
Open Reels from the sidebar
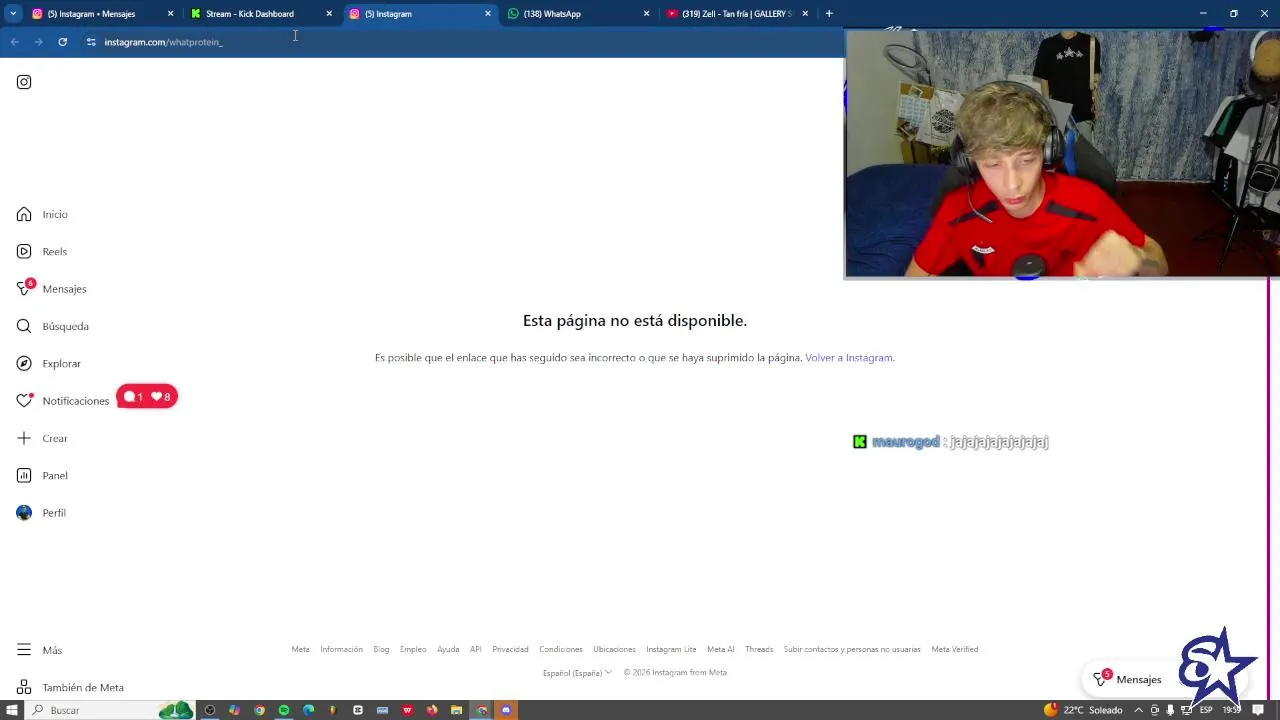42,251
